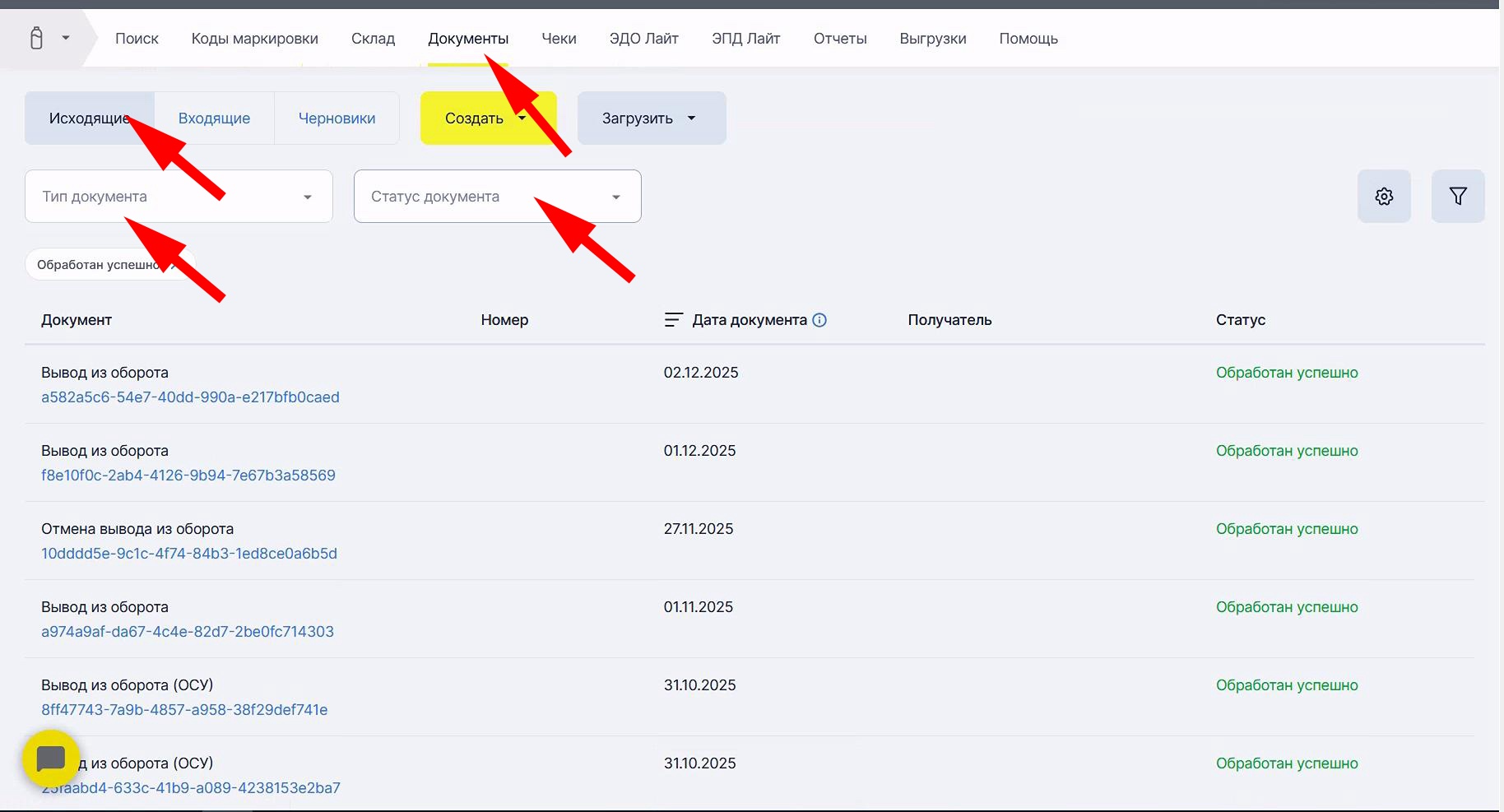Viewport: 1504px width, 812px height.
Task: Go to the Отчеты menu item
Action: tap(839, 39)
